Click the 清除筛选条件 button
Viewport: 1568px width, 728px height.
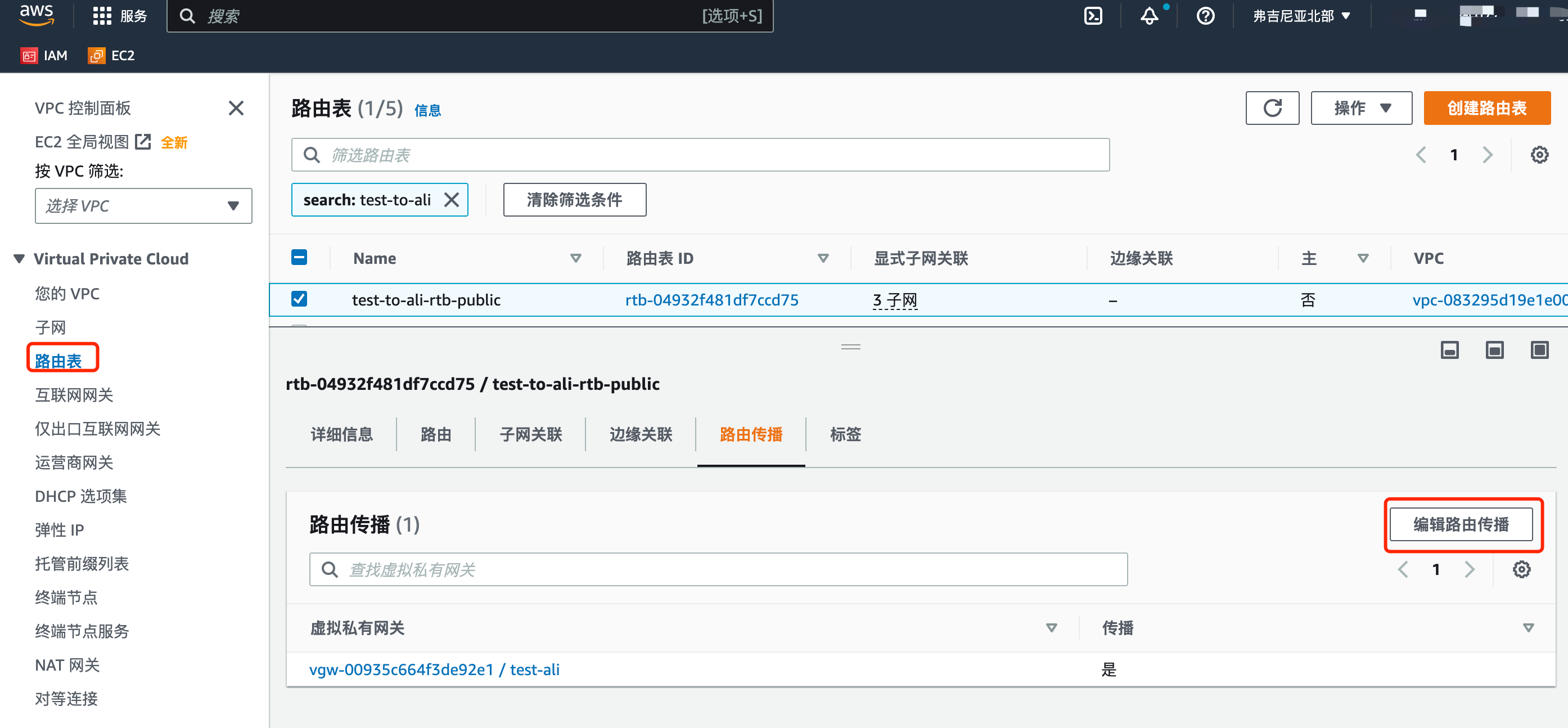click(x=574, y=200)
